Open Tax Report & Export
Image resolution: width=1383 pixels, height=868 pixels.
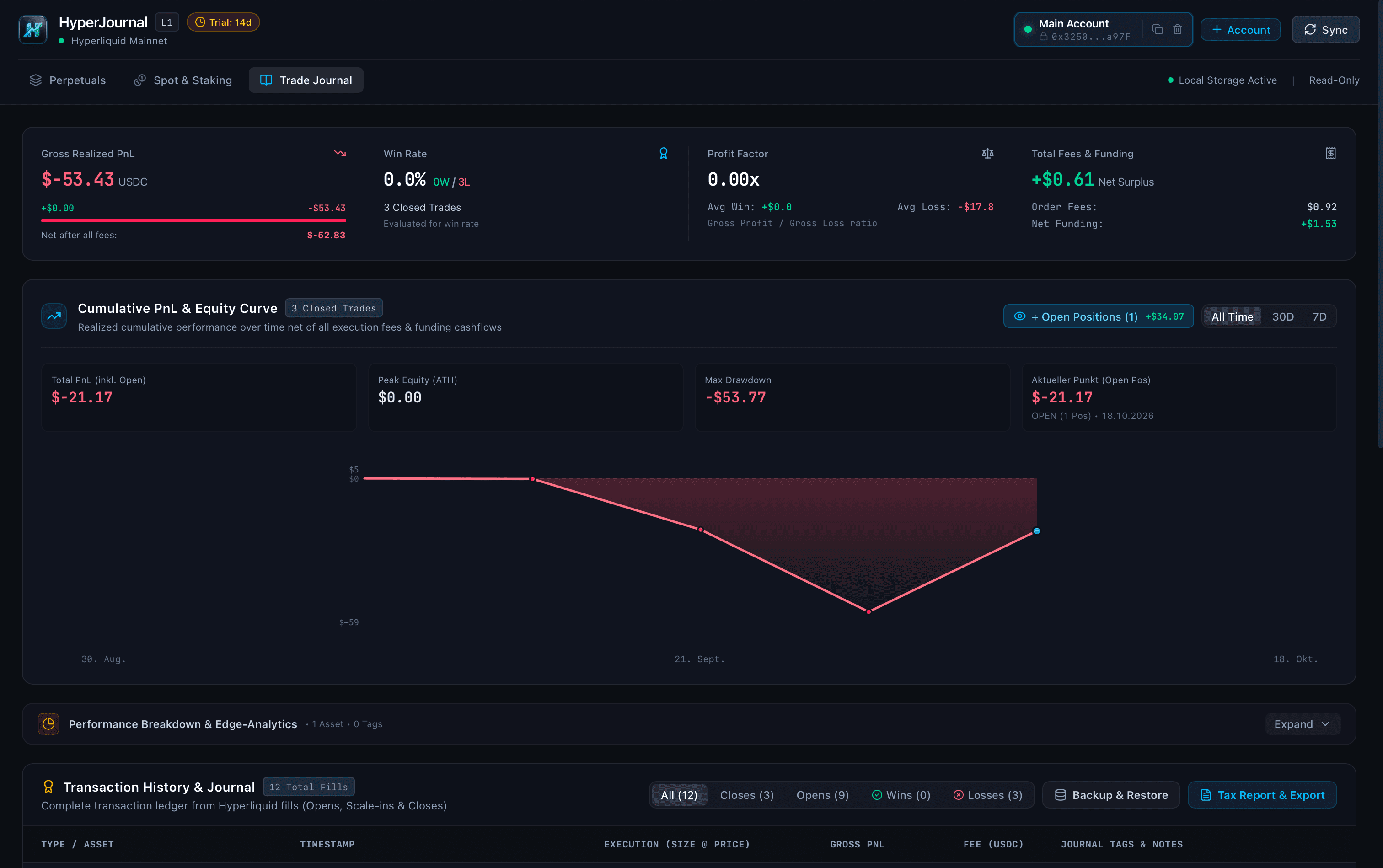1262,795
